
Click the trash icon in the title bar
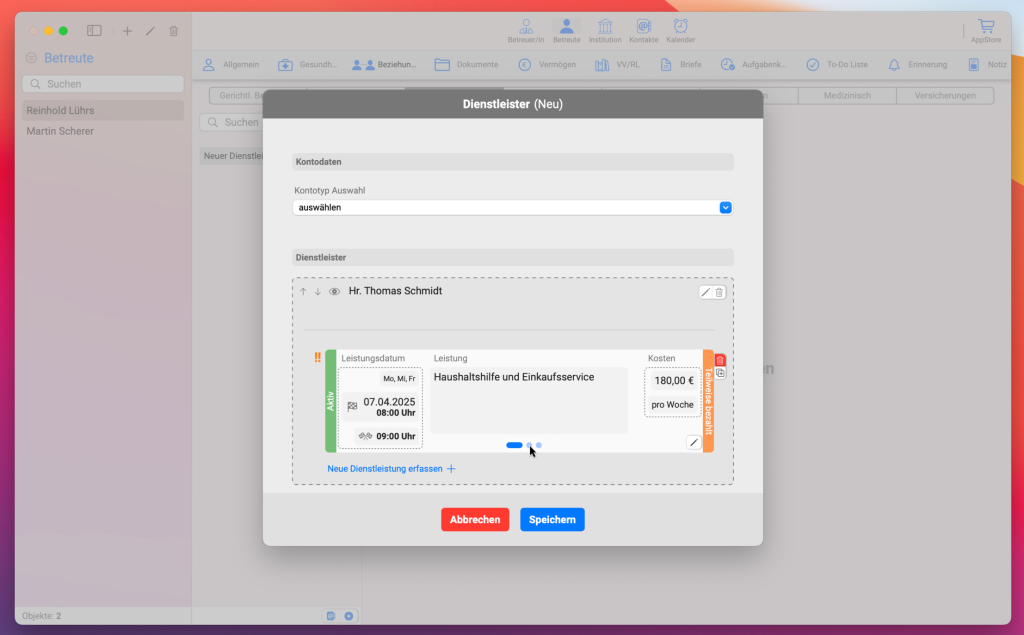174,31
